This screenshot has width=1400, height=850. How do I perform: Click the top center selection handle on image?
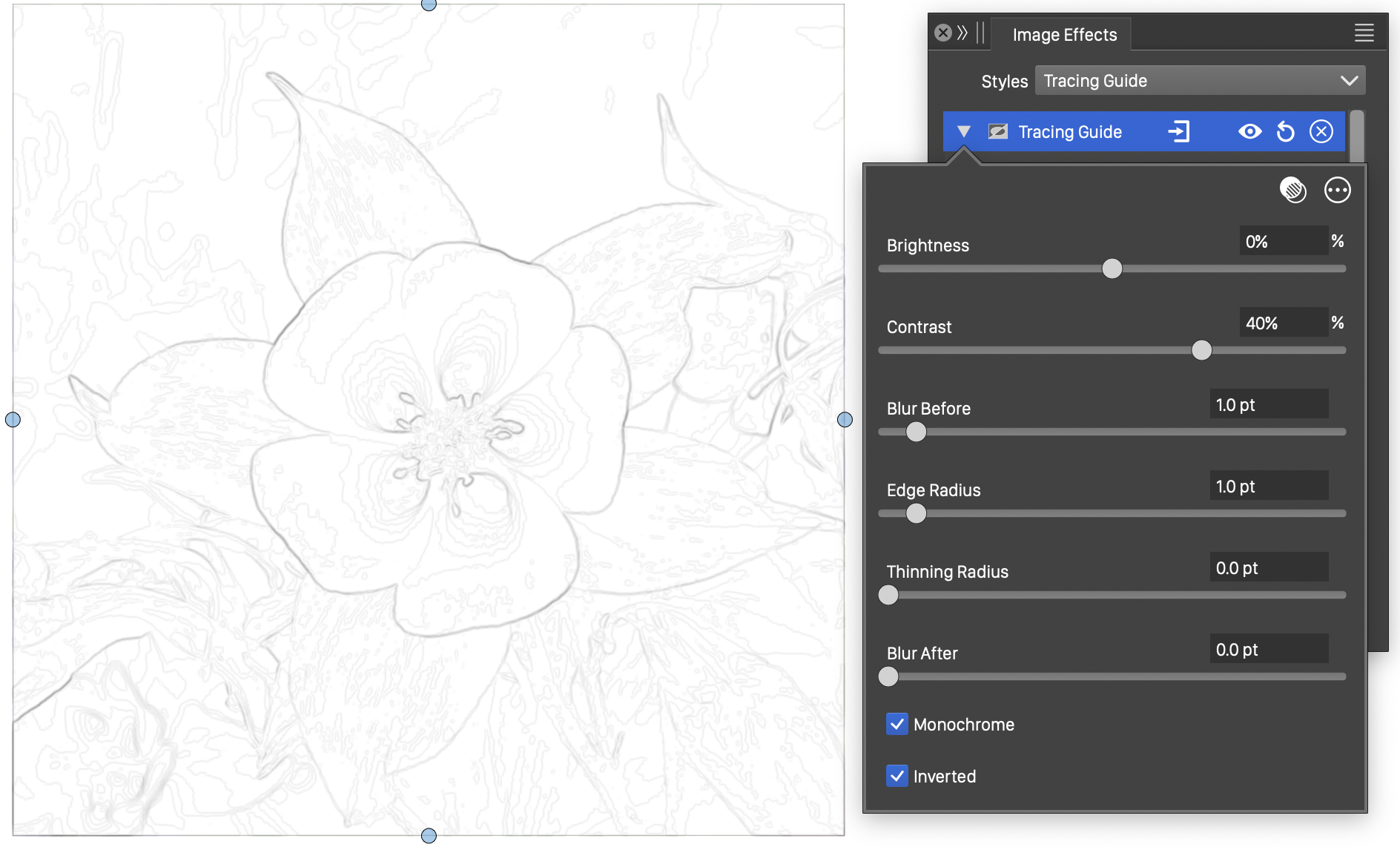point(429,4)
